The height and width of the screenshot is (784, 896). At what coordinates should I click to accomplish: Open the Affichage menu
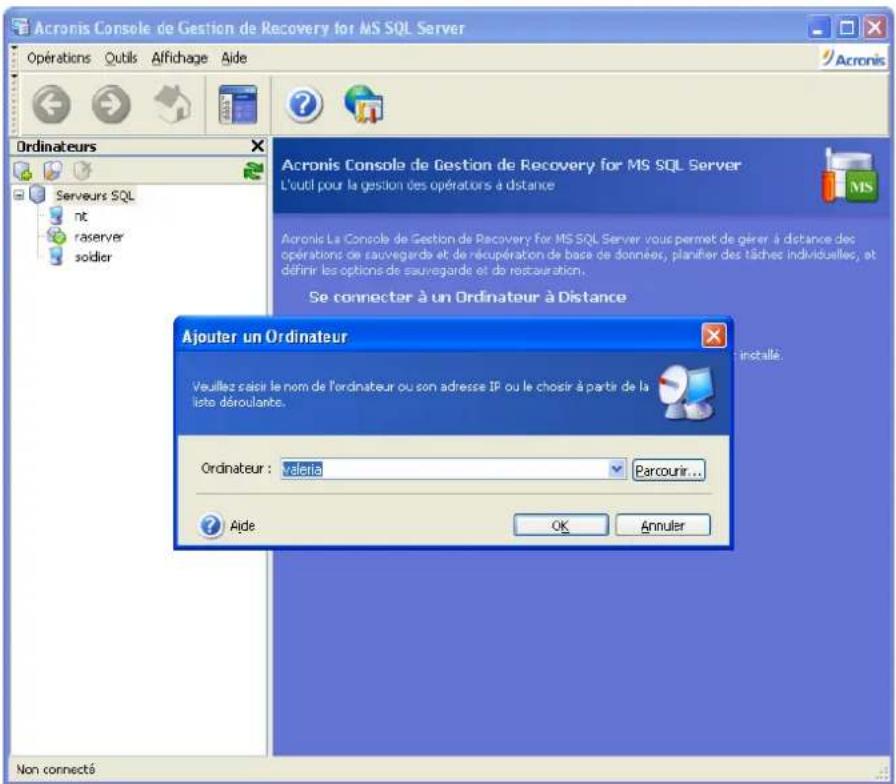tap(179, 58)
